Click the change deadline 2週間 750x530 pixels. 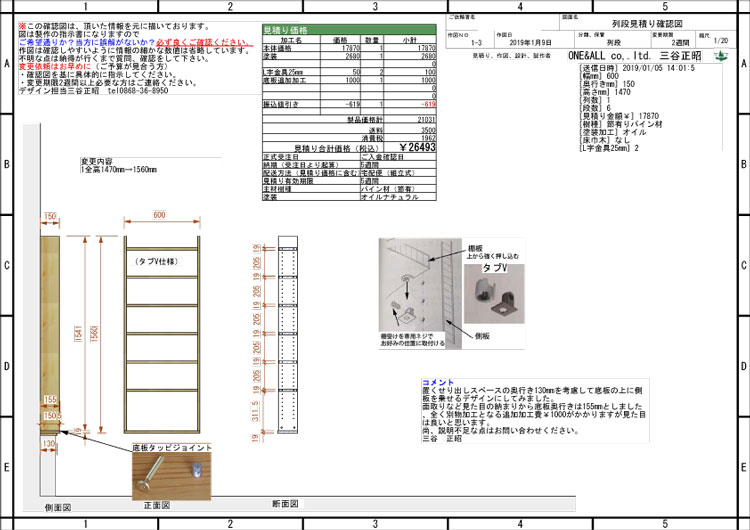click(680, 43)
